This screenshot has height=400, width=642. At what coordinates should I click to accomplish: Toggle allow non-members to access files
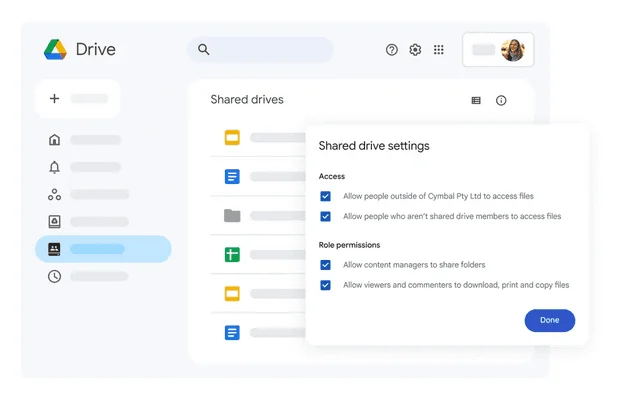326,216
